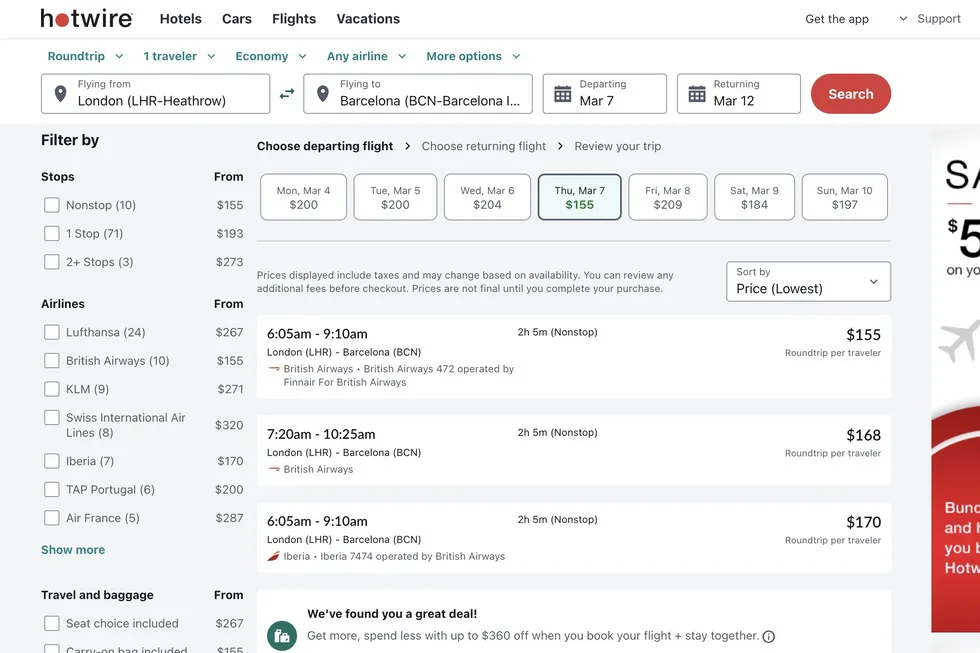Open the Hotels navigation item
980x653 pixels.
(181, 19)
